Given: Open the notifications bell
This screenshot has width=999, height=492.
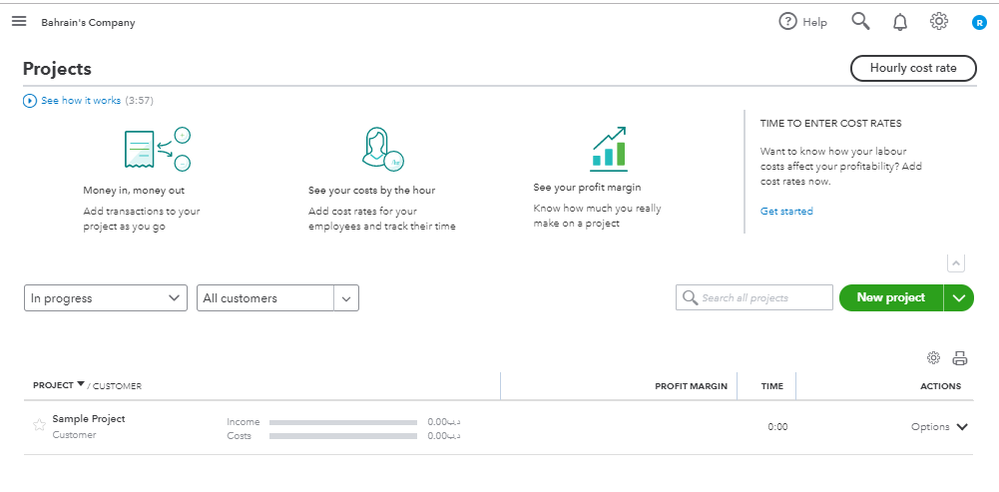Looking at the screenshot, I should (x=900, y=22).
